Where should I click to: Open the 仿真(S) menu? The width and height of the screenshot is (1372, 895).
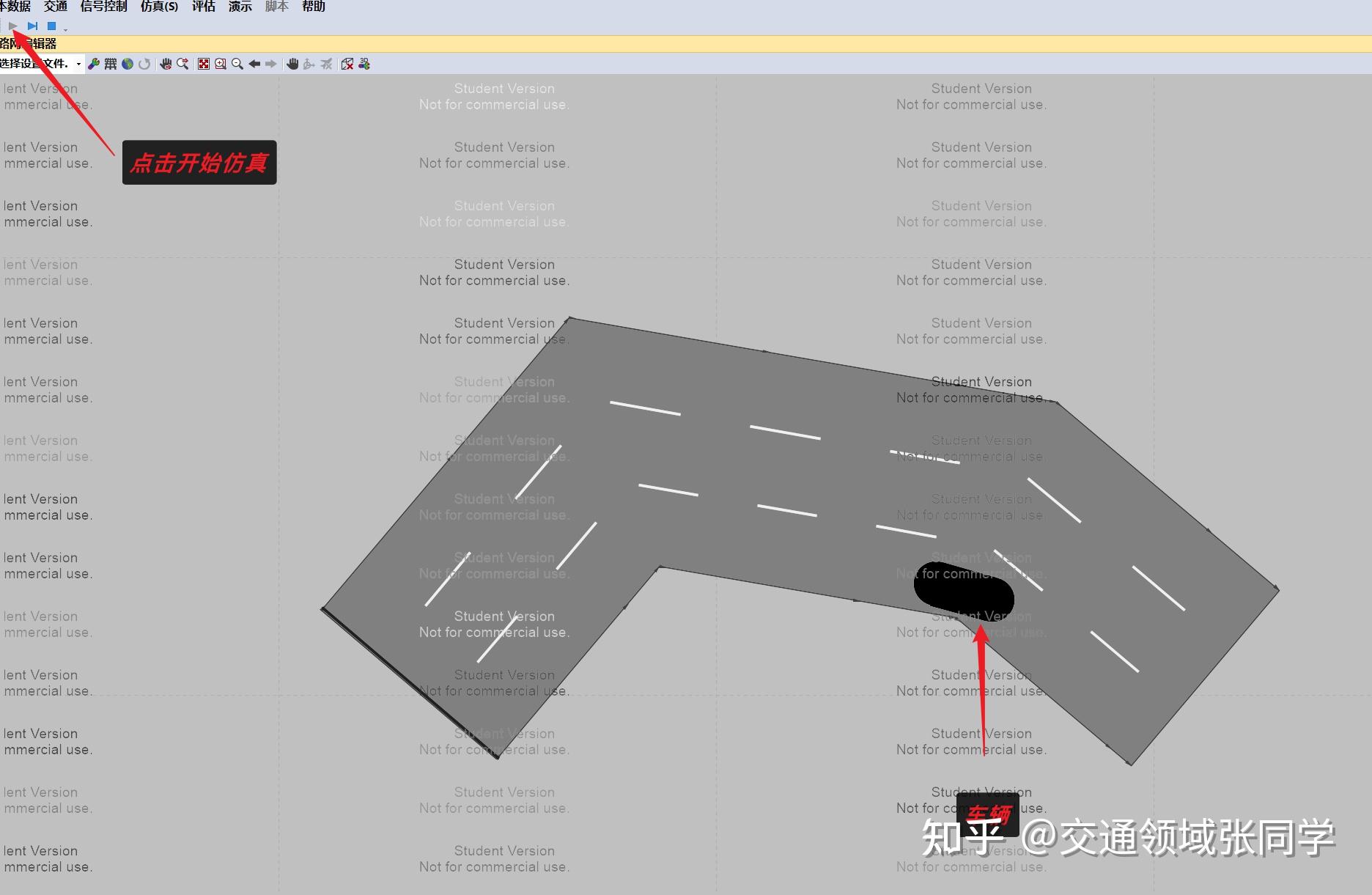click(x=159, y=7)
